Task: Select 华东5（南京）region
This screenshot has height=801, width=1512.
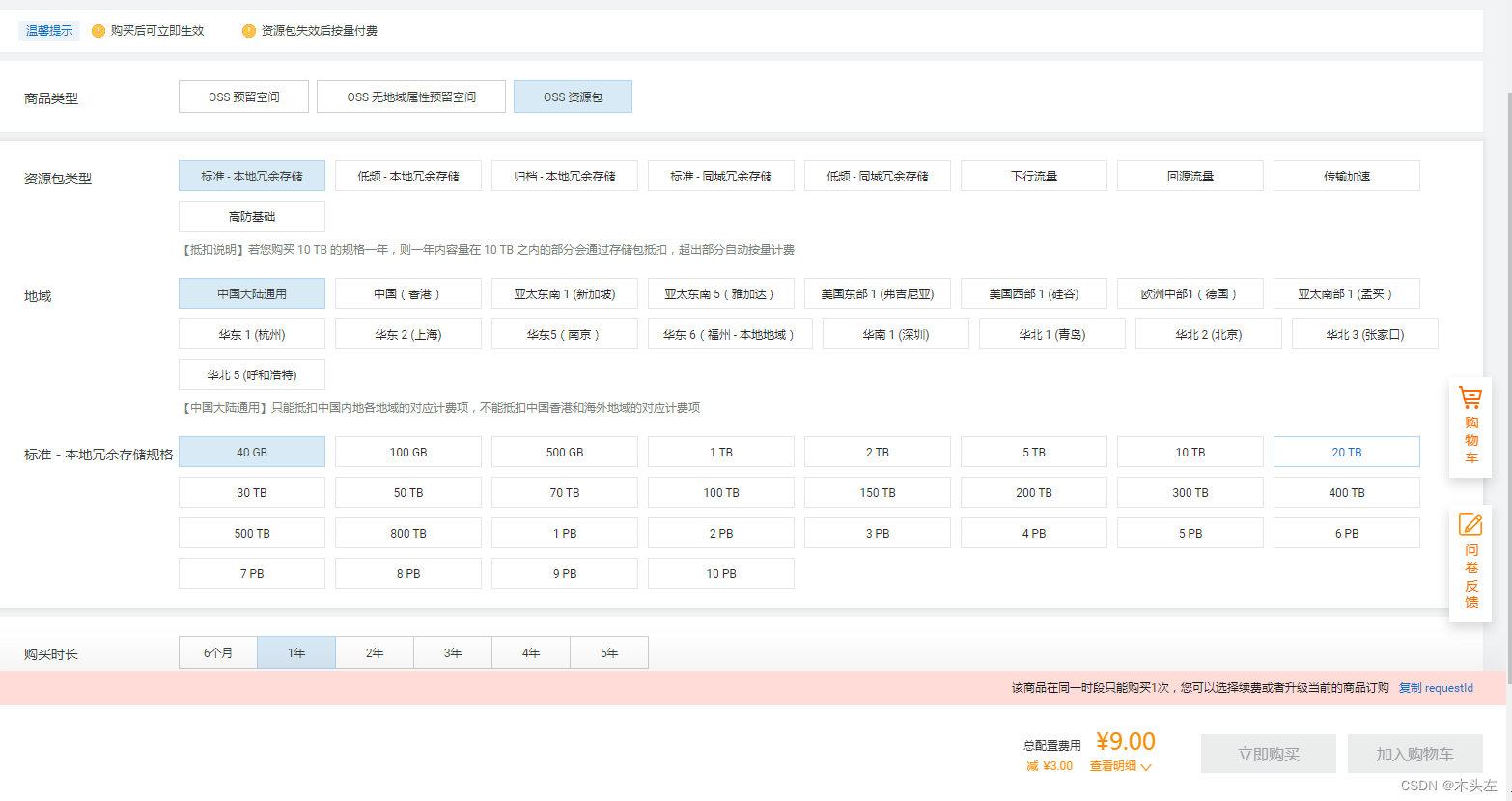Action: point(565,334)
